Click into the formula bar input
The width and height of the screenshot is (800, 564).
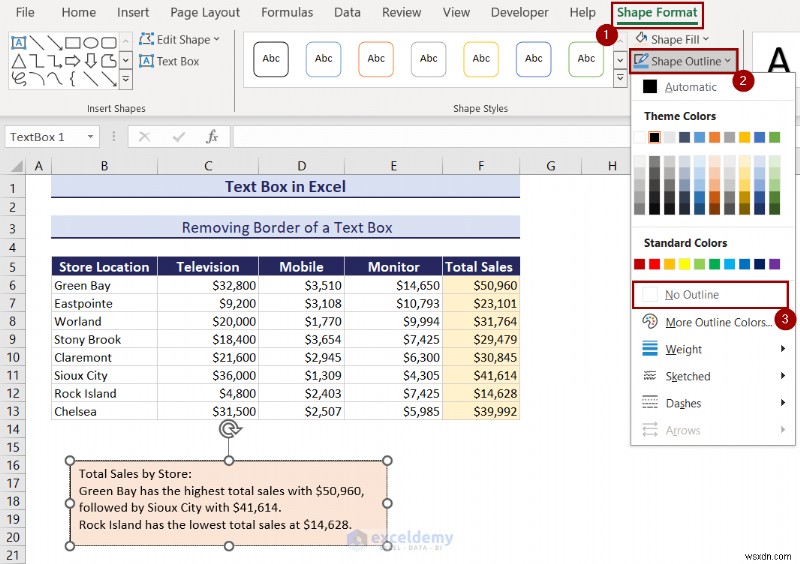[431, 137]
